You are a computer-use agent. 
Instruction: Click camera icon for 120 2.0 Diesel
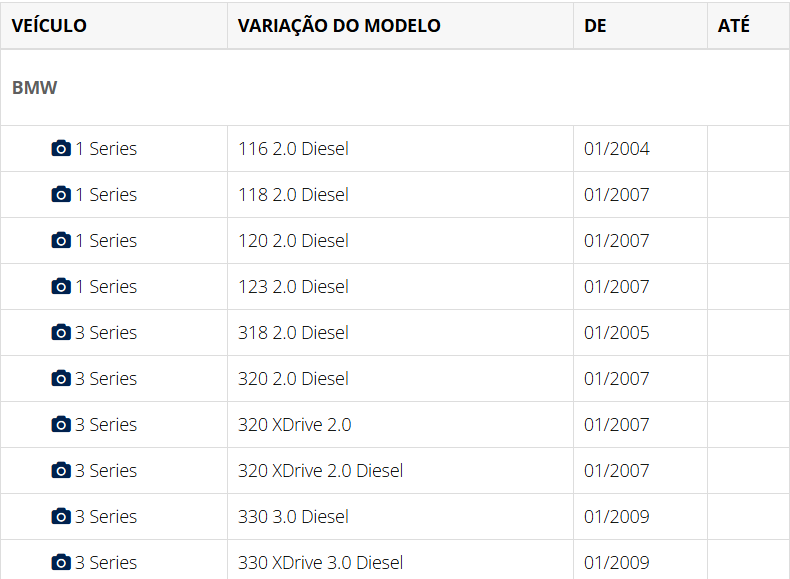pos(61,241)
